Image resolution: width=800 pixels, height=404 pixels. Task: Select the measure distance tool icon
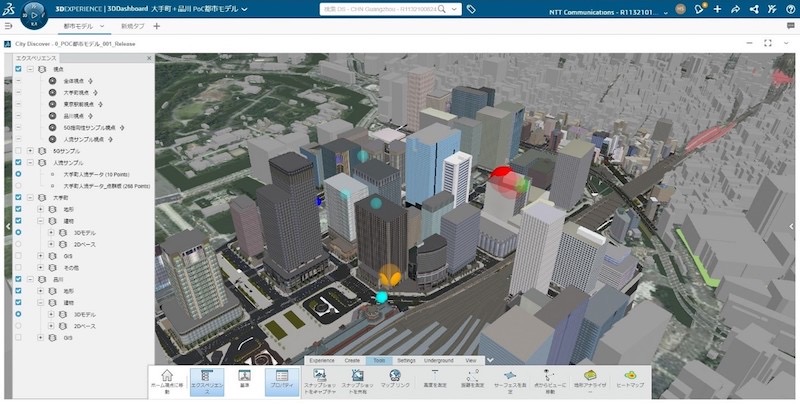click(472, 375)
